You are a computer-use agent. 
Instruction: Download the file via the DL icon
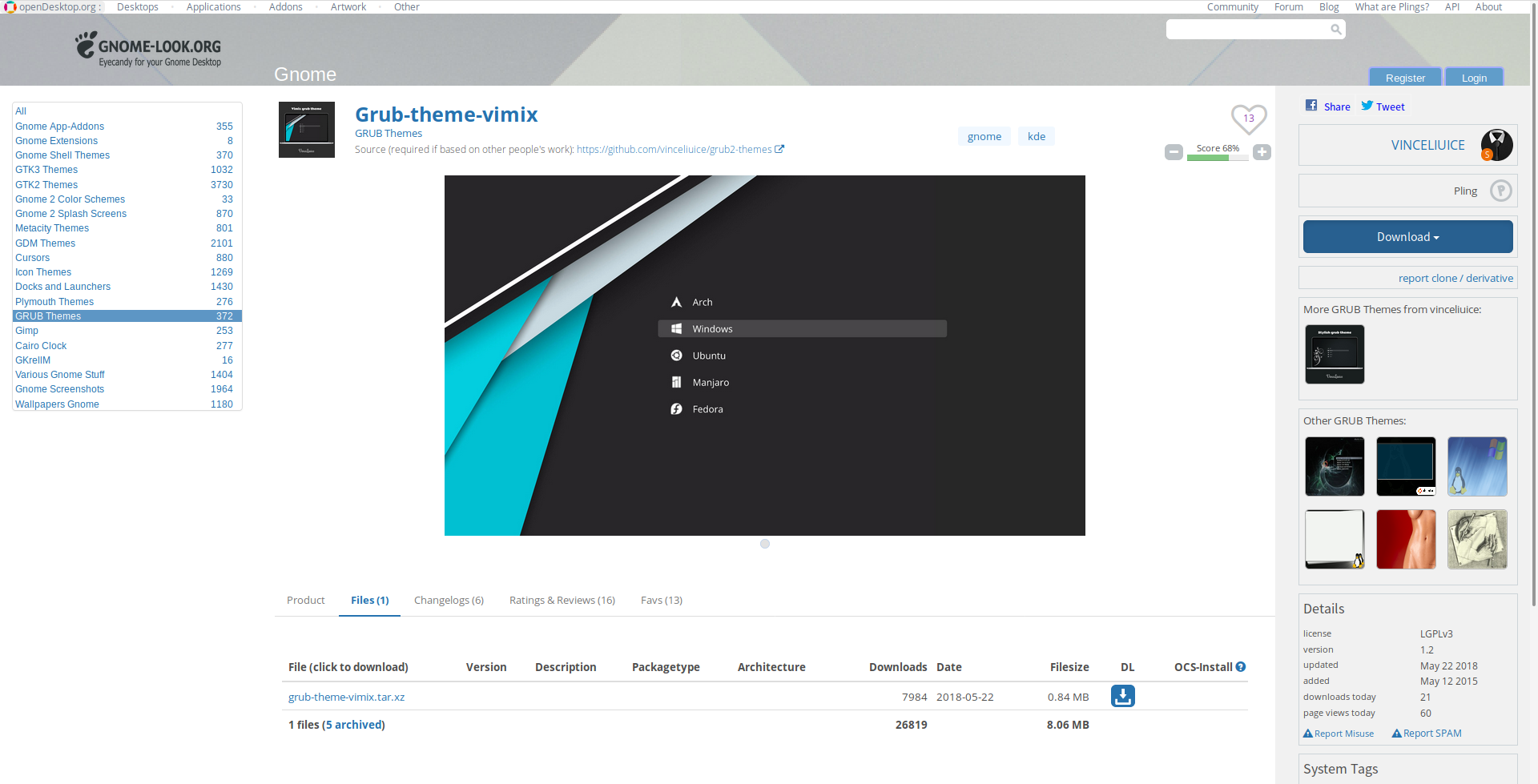coord(1122,696)
